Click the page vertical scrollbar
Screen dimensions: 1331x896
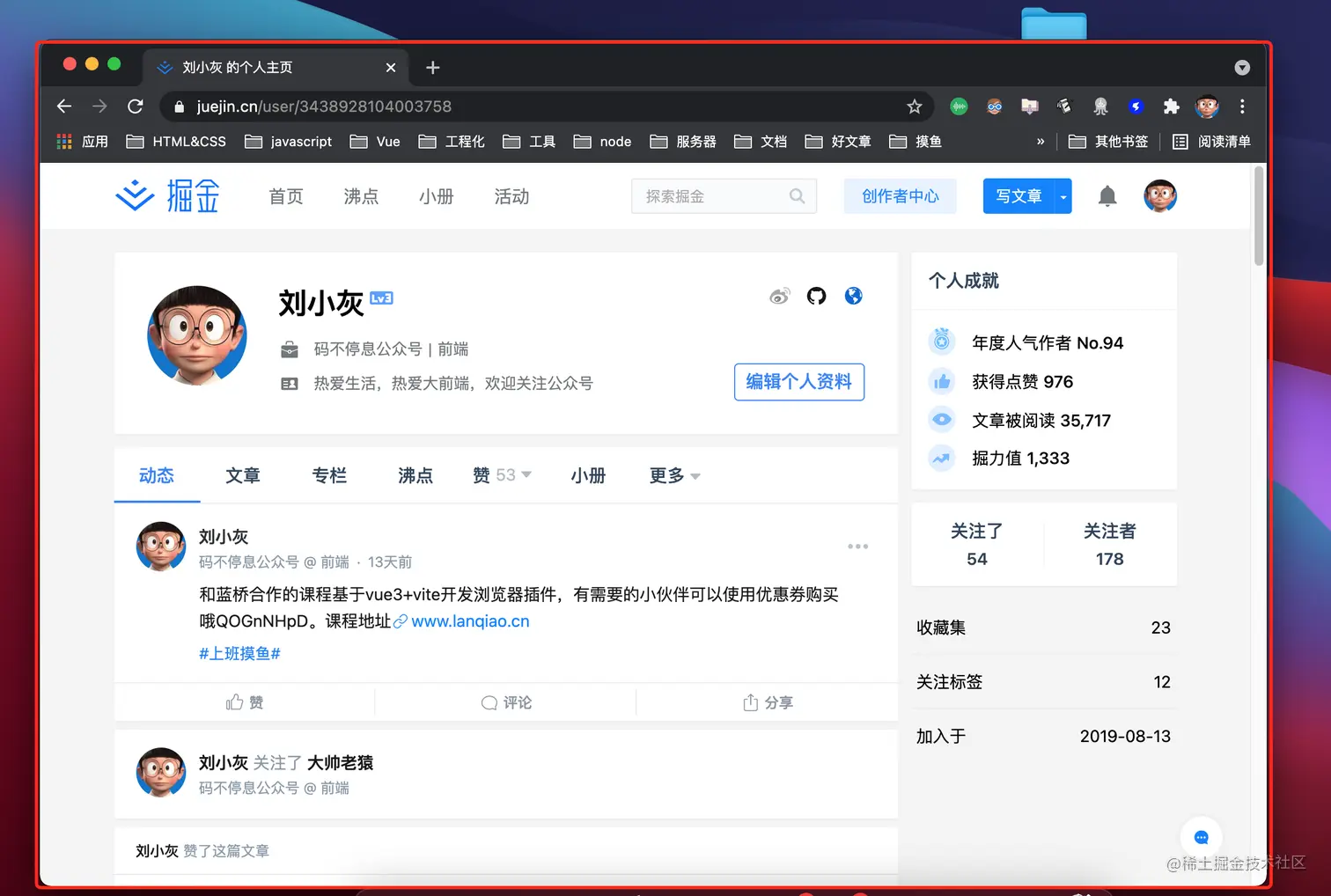(1259, 216)
